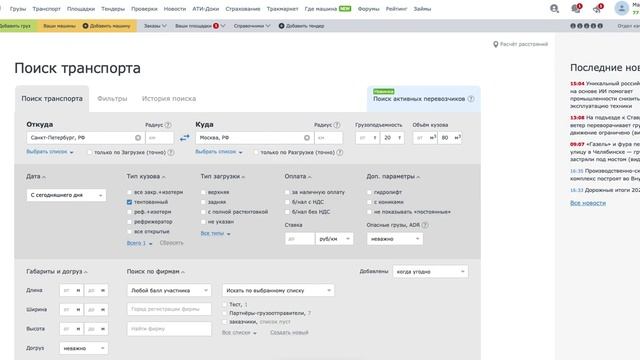Open the Грузы top menu

pyautogui.click(x=18, y=9)
